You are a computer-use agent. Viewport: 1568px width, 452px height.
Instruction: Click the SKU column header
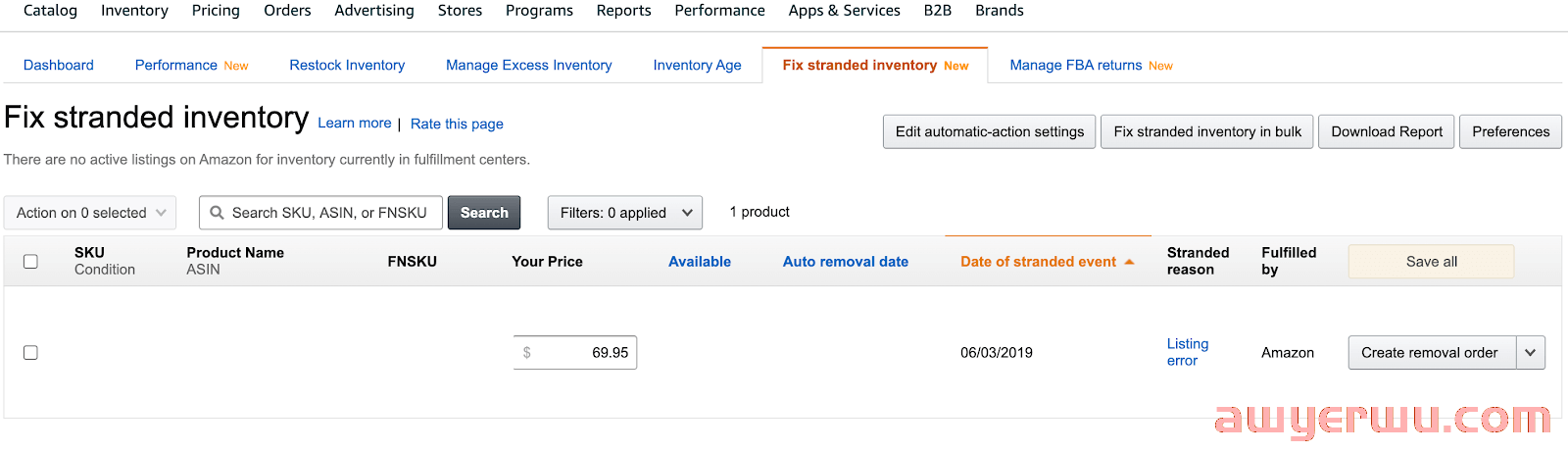89,253
